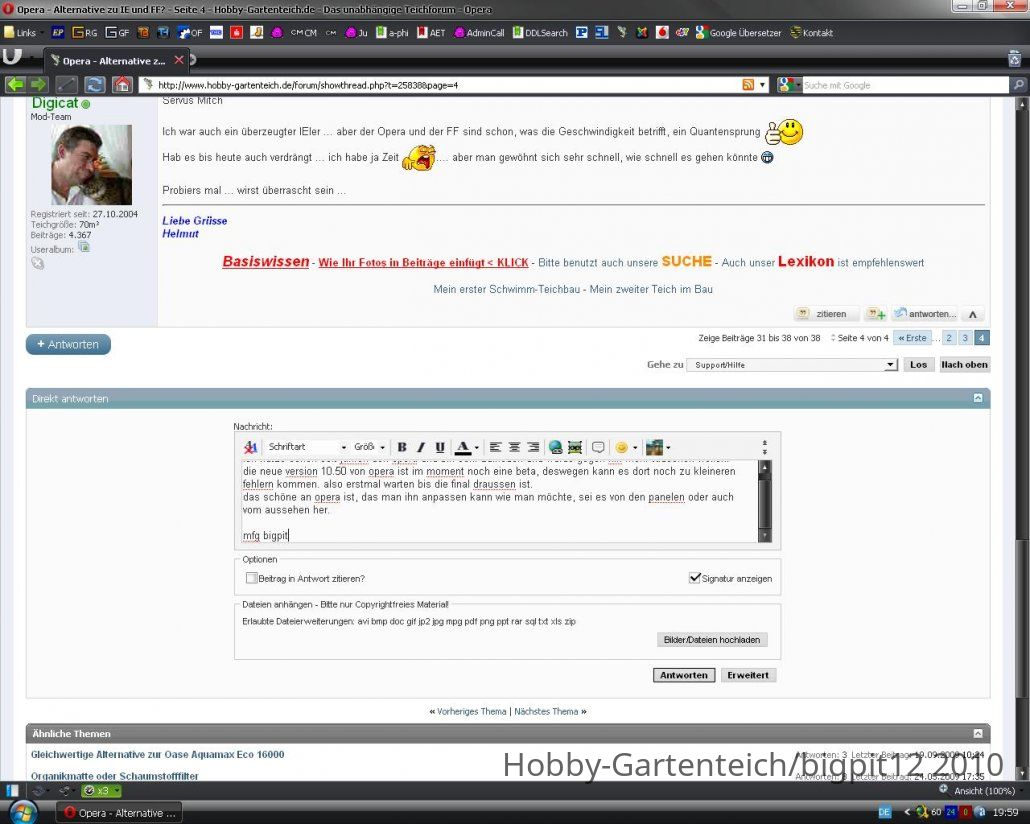Click the 'Los' button
The image size is (1030, 824).
[x=918, y=365]
